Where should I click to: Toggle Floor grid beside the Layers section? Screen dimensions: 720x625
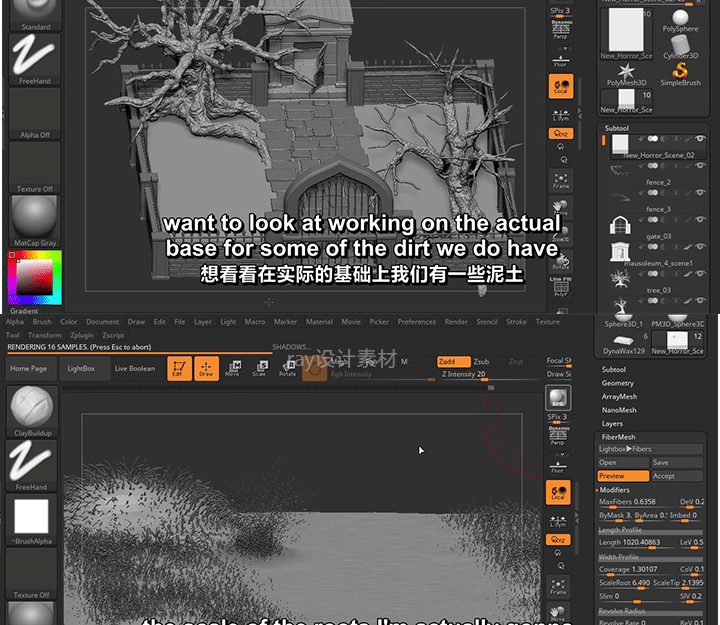558,467
